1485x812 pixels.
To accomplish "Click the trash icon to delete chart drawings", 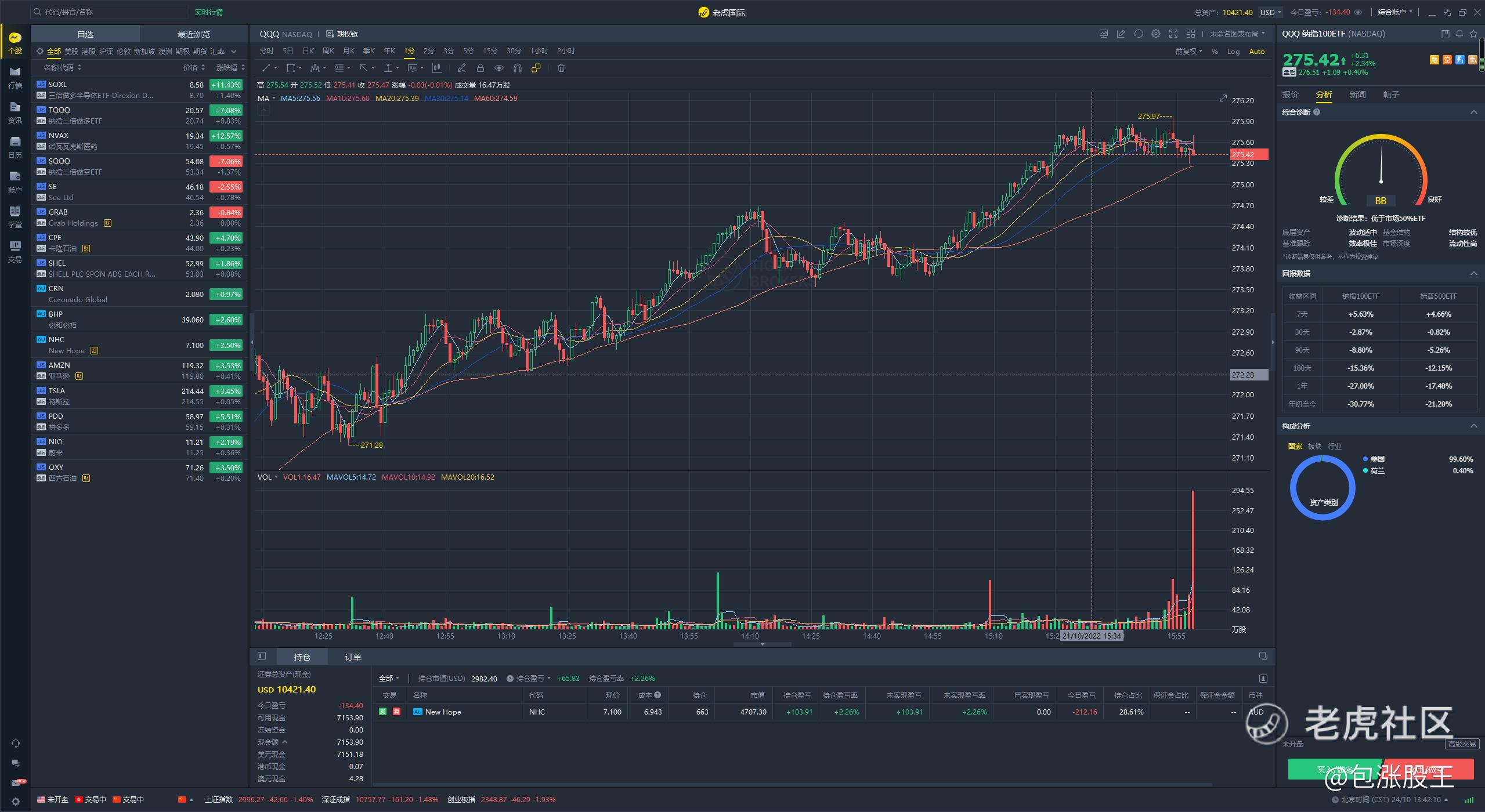I will (x=561, y=68).
